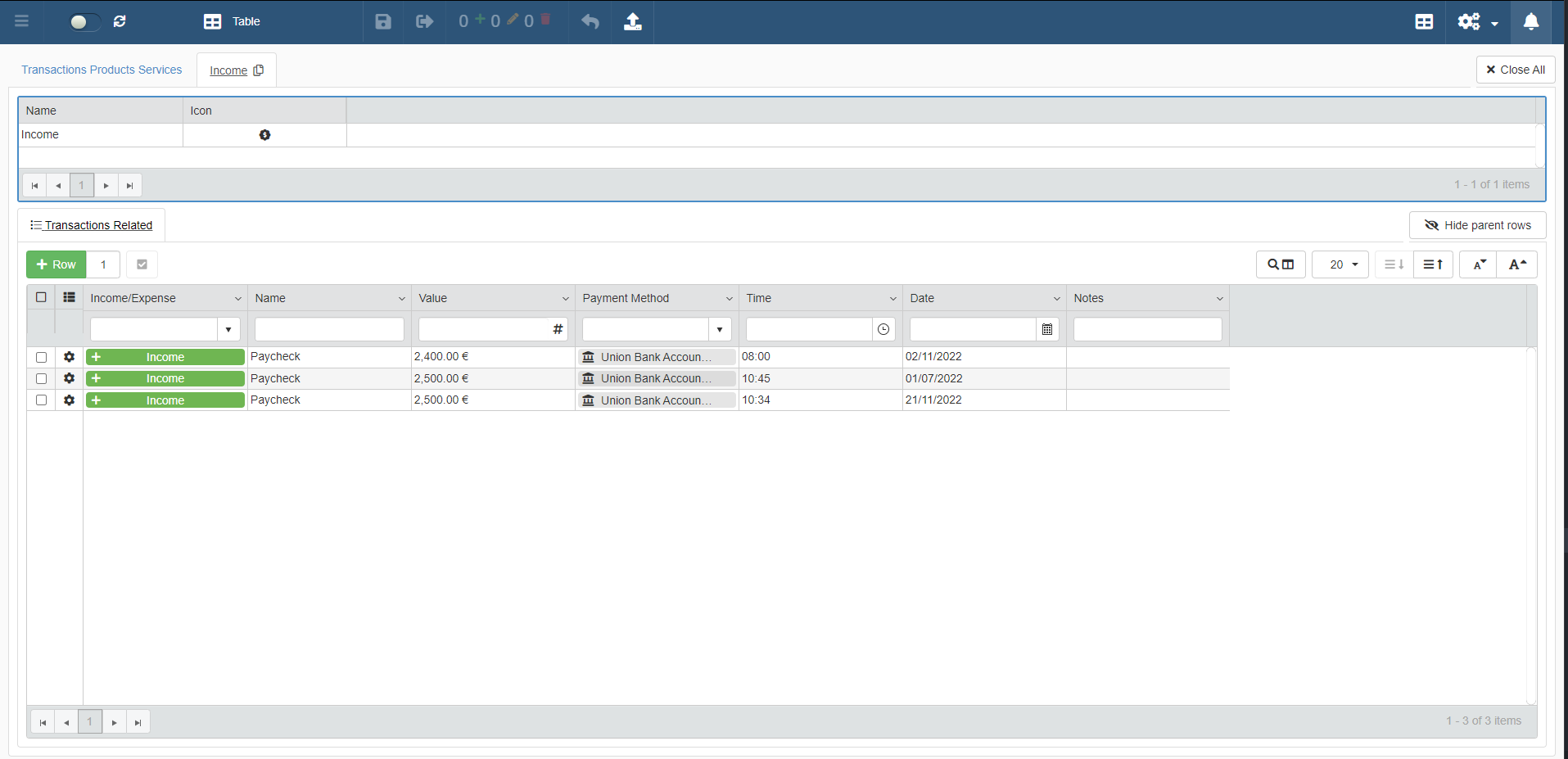Image resolution: width=1568 pixels, height=759 pixels.
Task: Open the page size 20 dropdown
Action: tap(1340, 264)
